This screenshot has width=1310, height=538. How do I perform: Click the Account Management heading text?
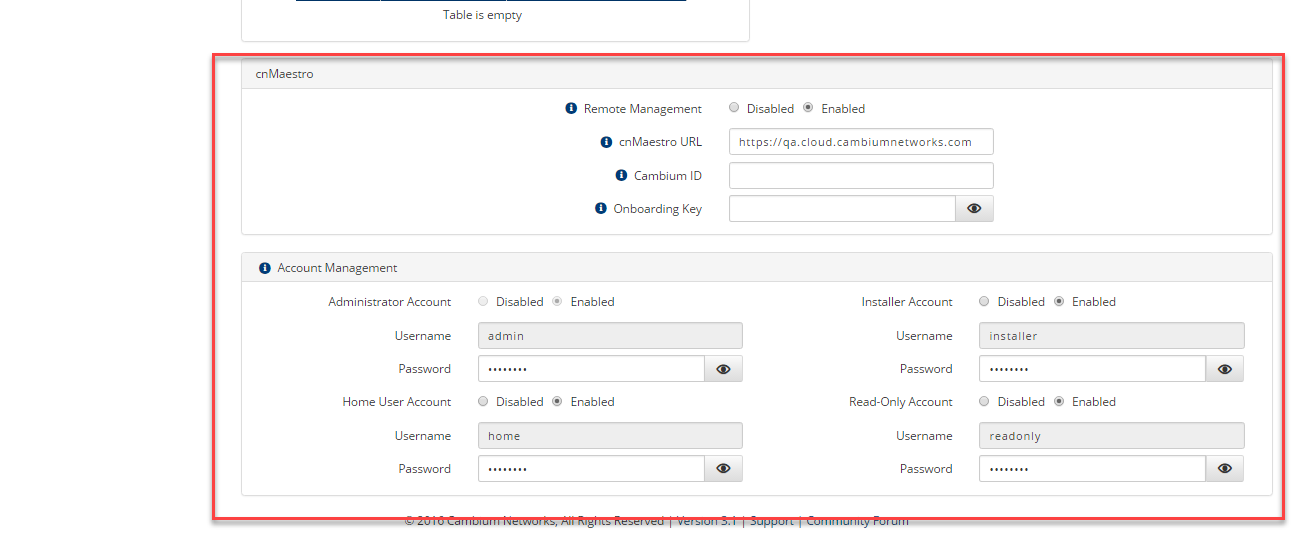coord(337,268)
